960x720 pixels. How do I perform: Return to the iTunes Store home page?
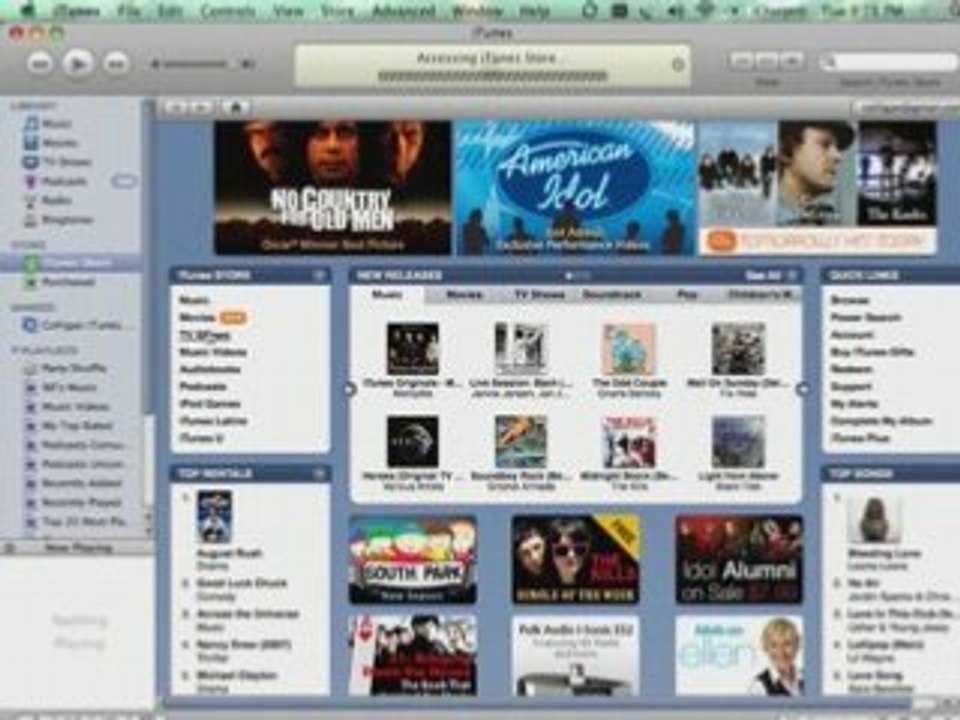[236, 108]
